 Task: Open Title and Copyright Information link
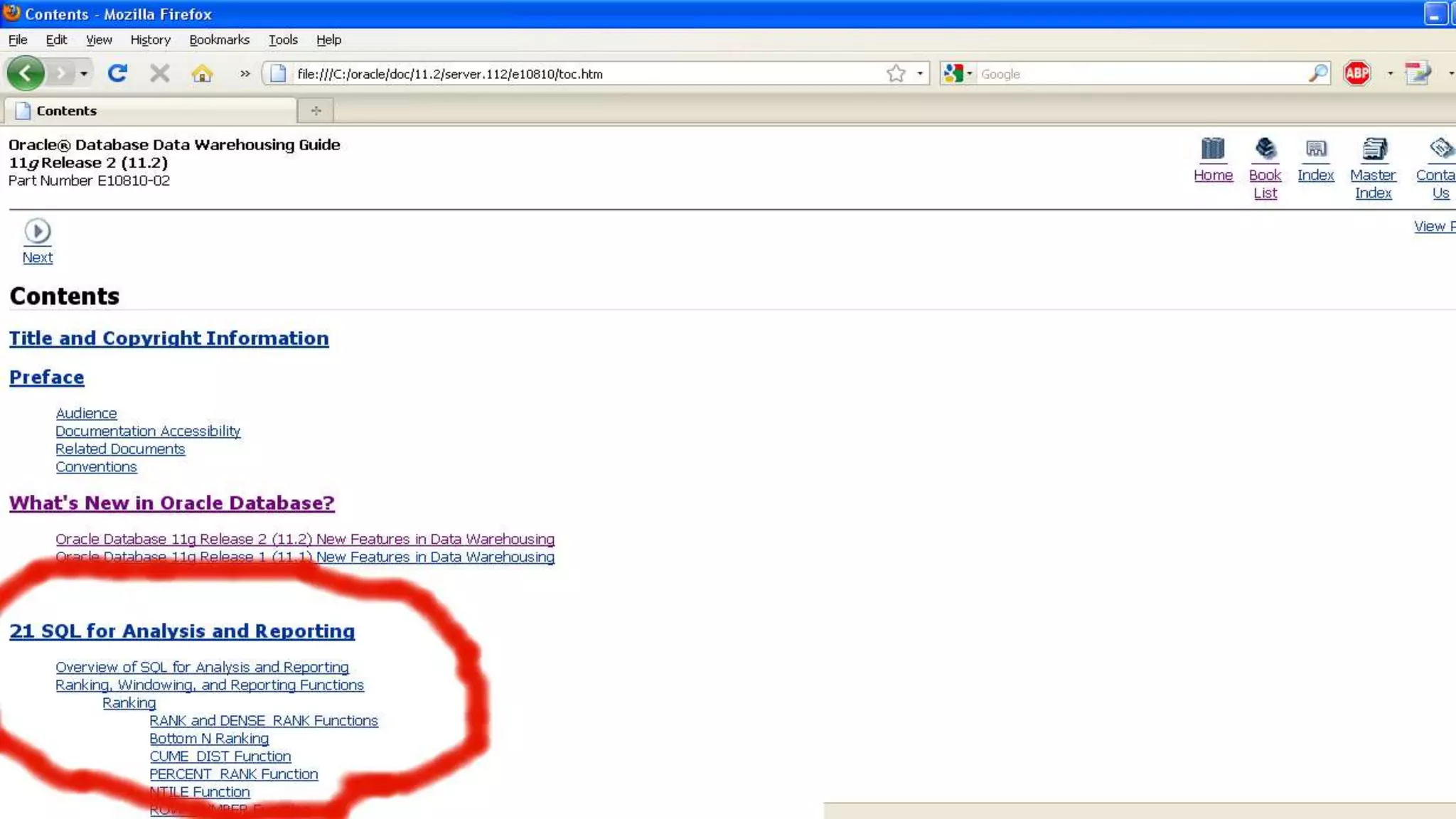[x=168, y=338]
